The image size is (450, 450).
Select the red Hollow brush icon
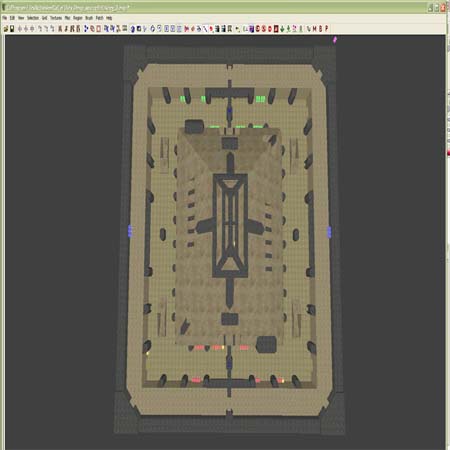click(x=99, y=29)
